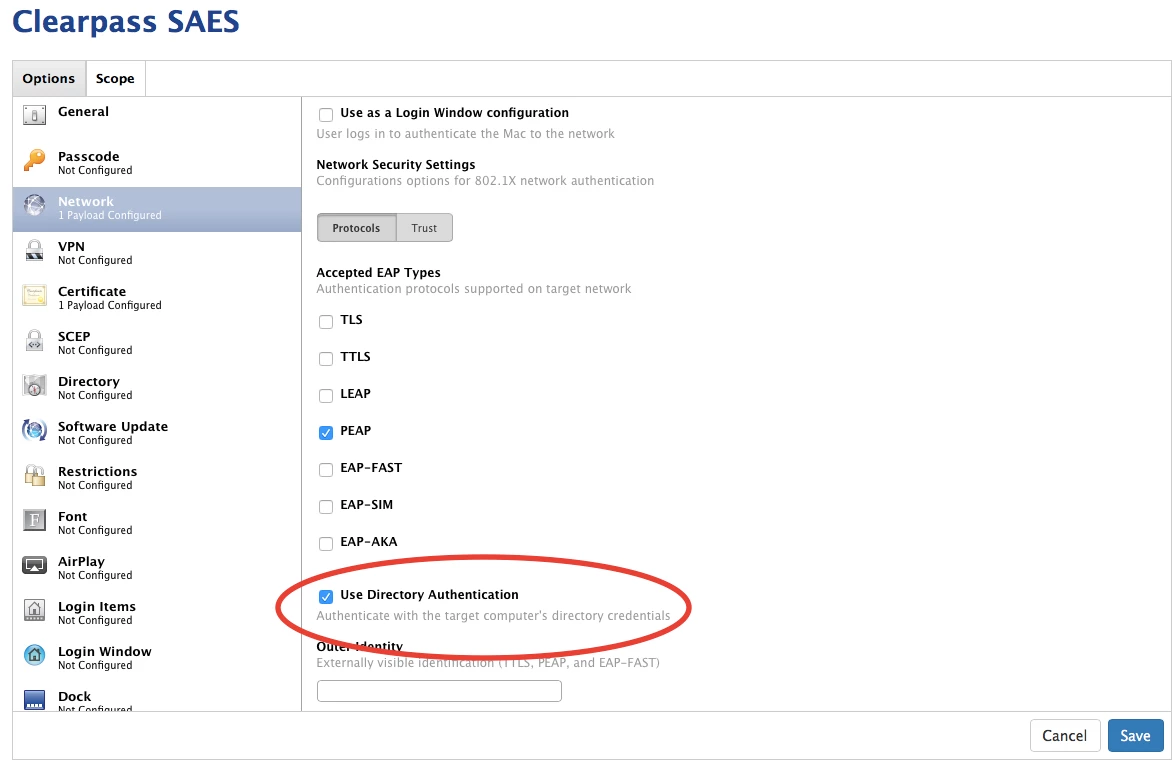Click the Save button
Screen dimensions: 1174x761
1135,736
